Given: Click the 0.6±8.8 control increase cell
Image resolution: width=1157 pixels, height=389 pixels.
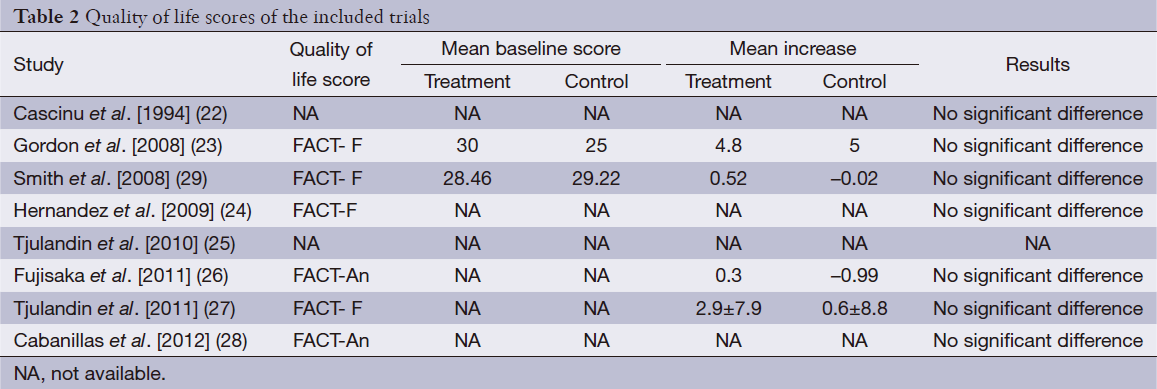Looking at the screenshot, I should coord(854,309).
